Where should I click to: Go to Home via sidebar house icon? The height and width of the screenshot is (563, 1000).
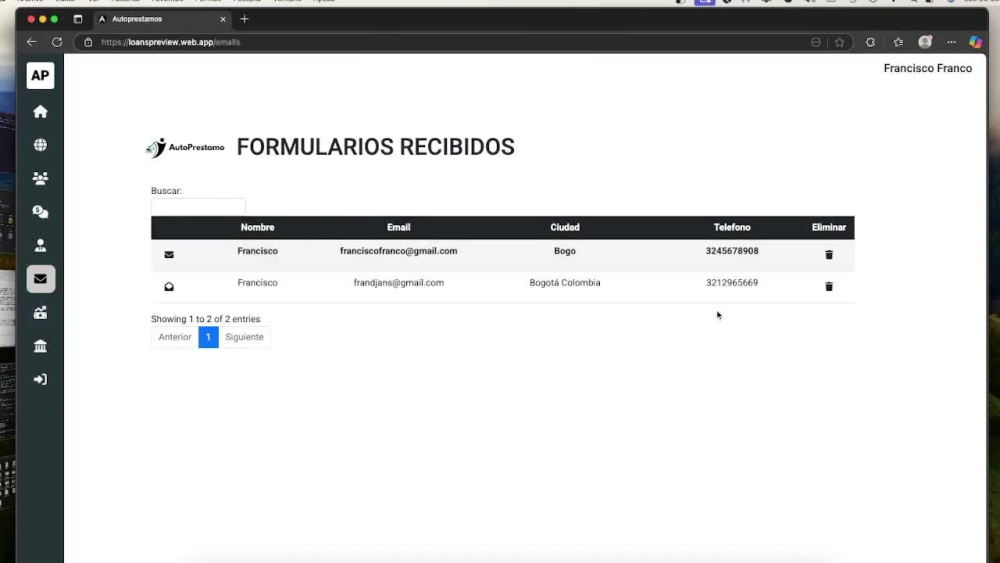(x=40, y=112)
